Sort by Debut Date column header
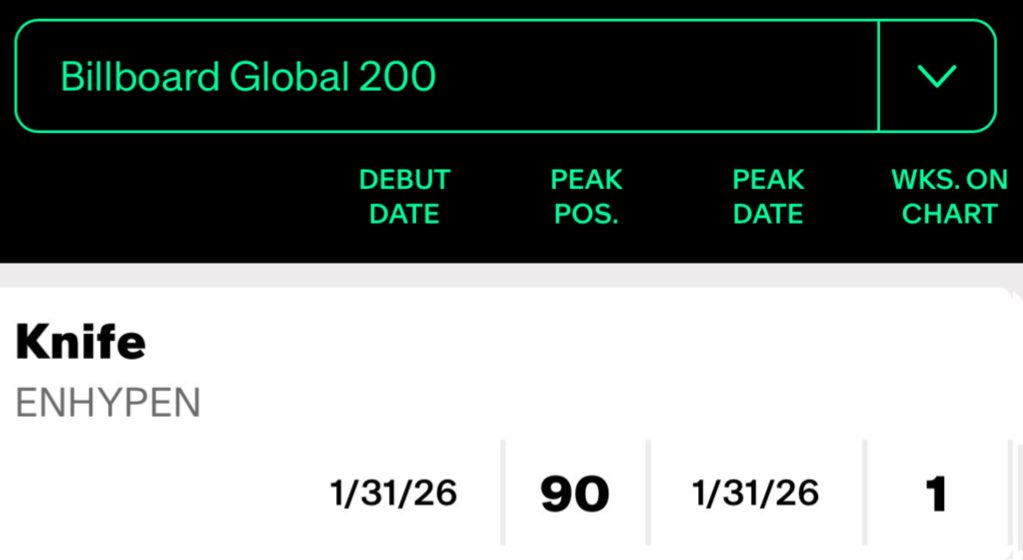This screenshot has width=1023, height=560. [404, 197]
